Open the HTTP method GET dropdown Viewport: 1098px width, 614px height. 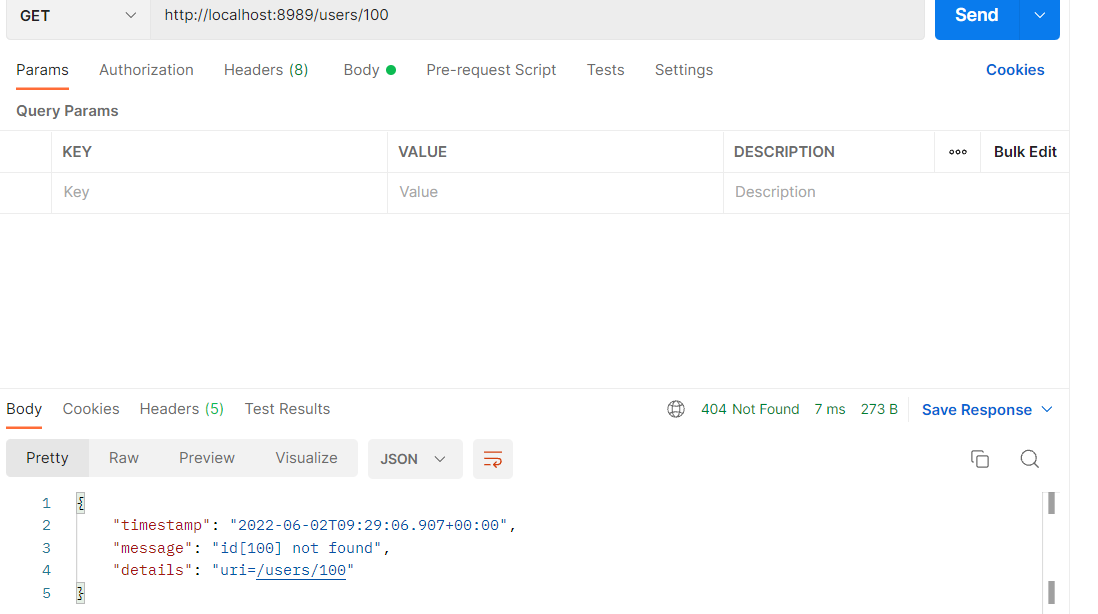(78, 15)
